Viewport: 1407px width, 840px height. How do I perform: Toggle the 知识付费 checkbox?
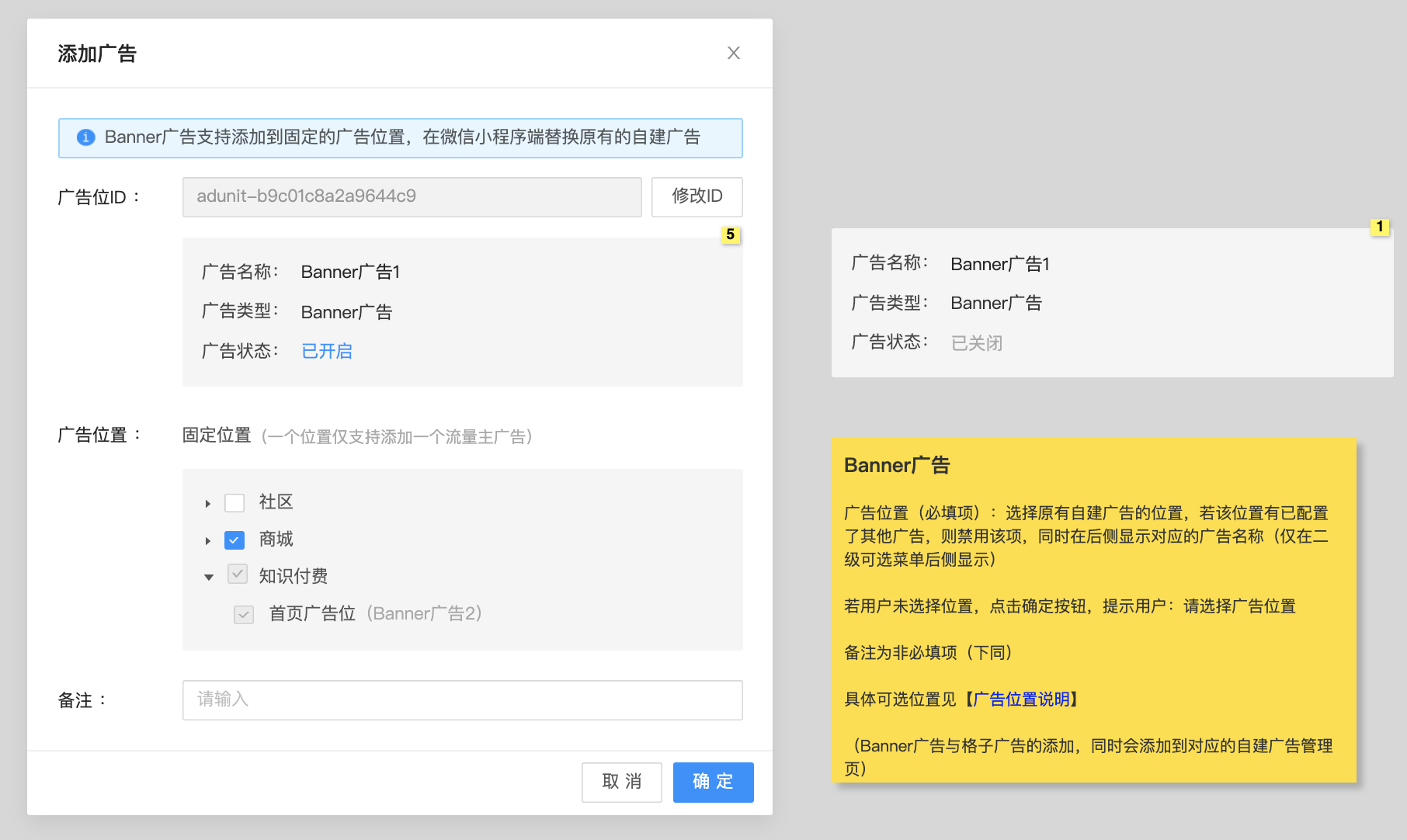tap(238, 574)
